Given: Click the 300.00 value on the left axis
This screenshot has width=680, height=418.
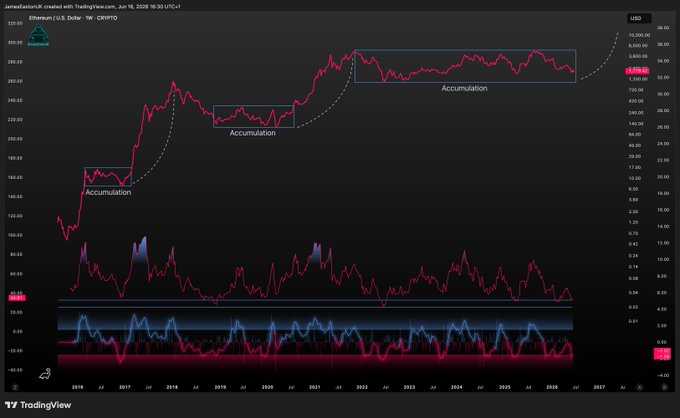Looking at the screenshot, I should (15, 42).
